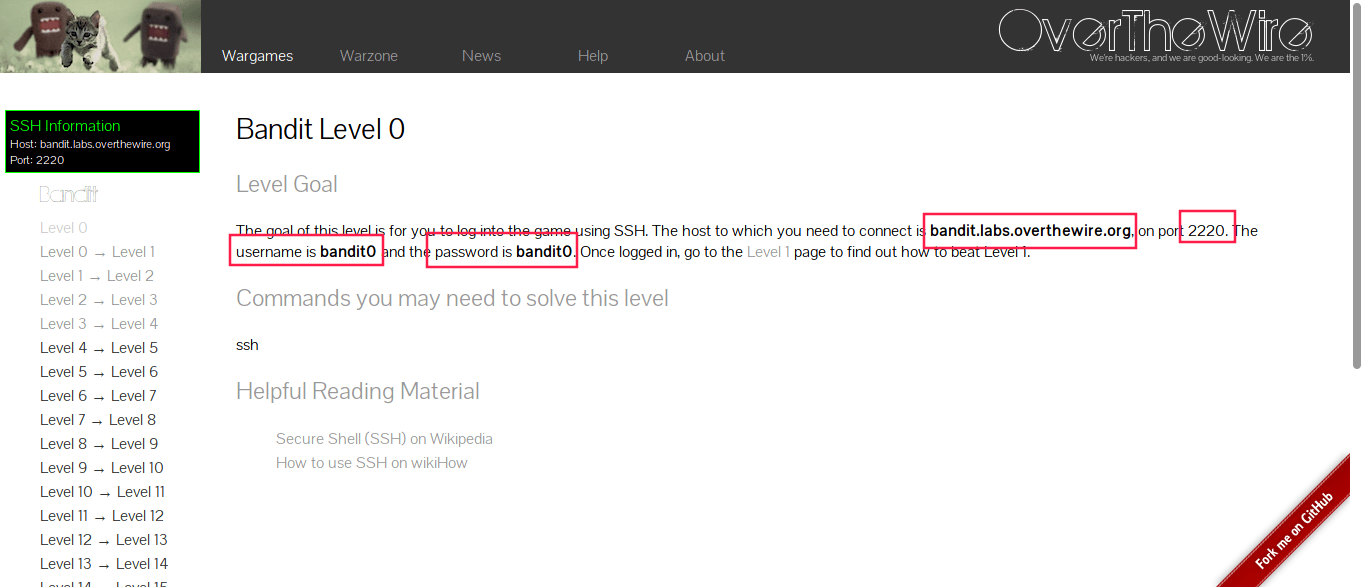Open Level 4 → Level 5 page
Viewport: 1364px width, 587px height.
(x=98, y=348)
